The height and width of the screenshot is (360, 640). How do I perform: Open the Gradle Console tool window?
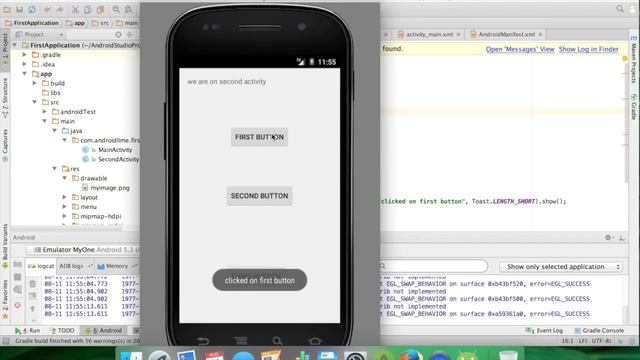pos(599,331)
